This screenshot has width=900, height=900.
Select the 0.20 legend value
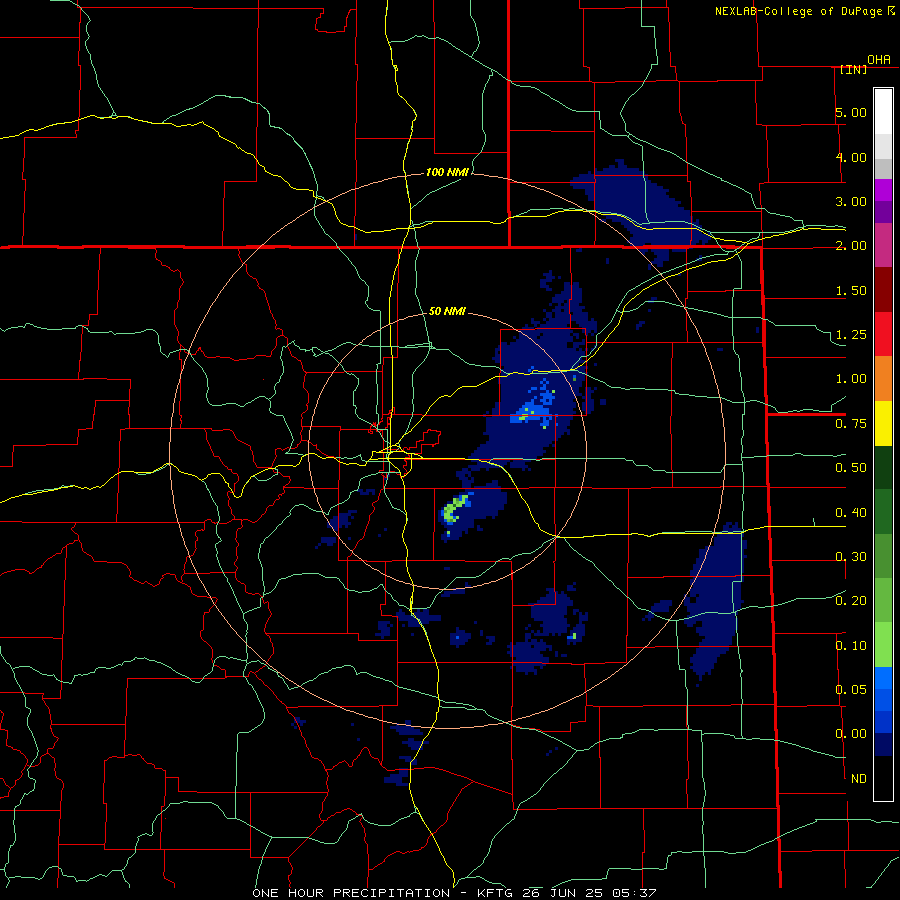[x=851, y=601]
